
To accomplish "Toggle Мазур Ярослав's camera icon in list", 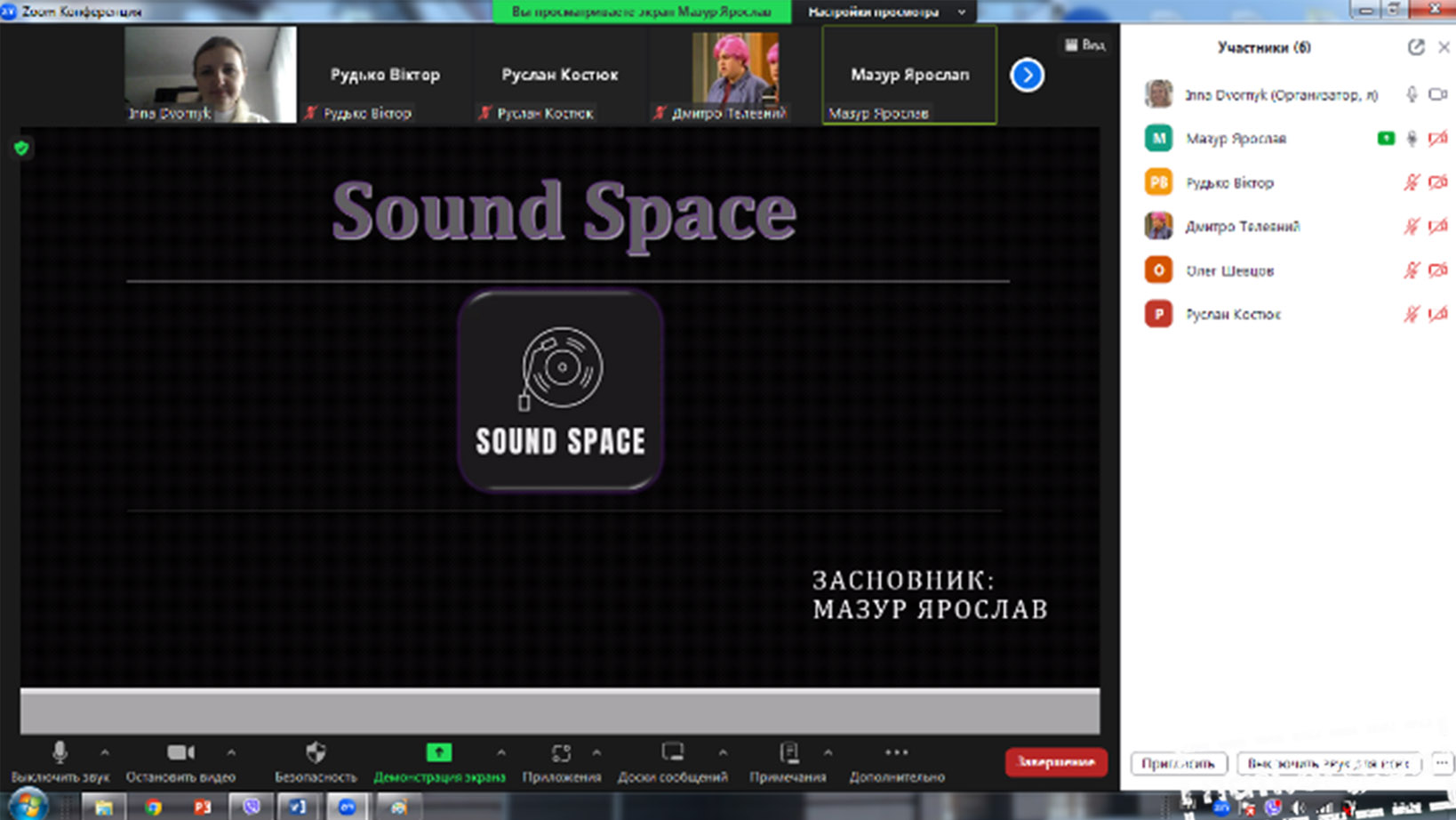I will (1437, 138).
